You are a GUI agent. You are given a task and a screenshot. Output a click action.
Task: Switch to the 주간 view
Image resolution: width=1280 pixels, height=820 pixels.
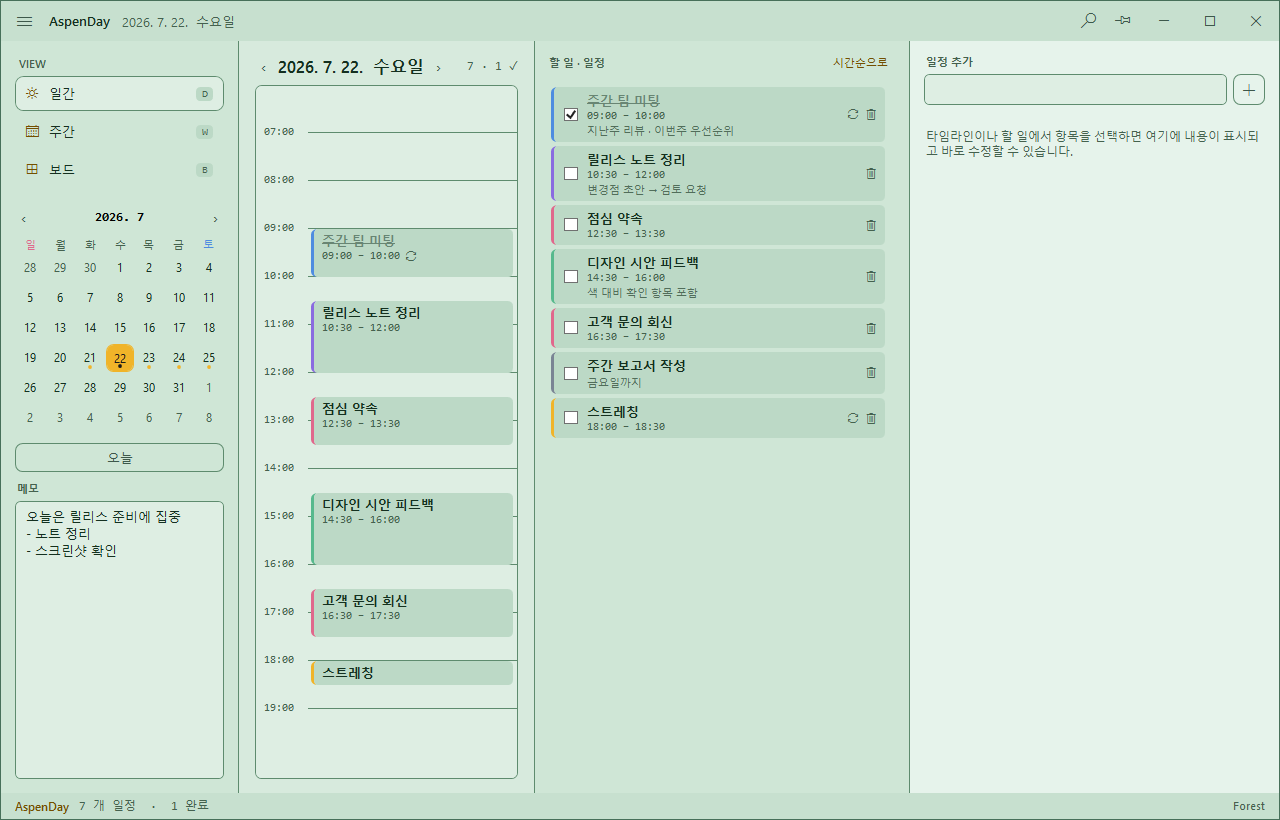click(119, 131)
